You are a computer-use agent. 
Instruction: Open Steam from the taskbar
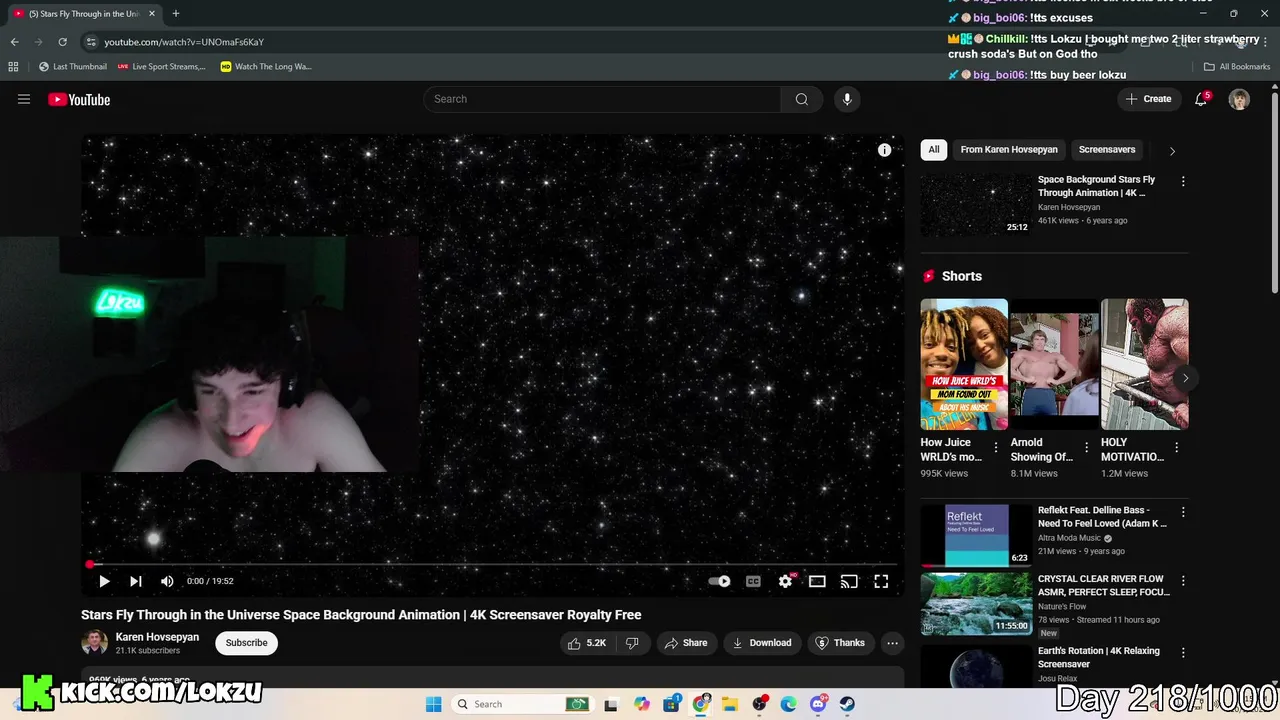[848, 704]
